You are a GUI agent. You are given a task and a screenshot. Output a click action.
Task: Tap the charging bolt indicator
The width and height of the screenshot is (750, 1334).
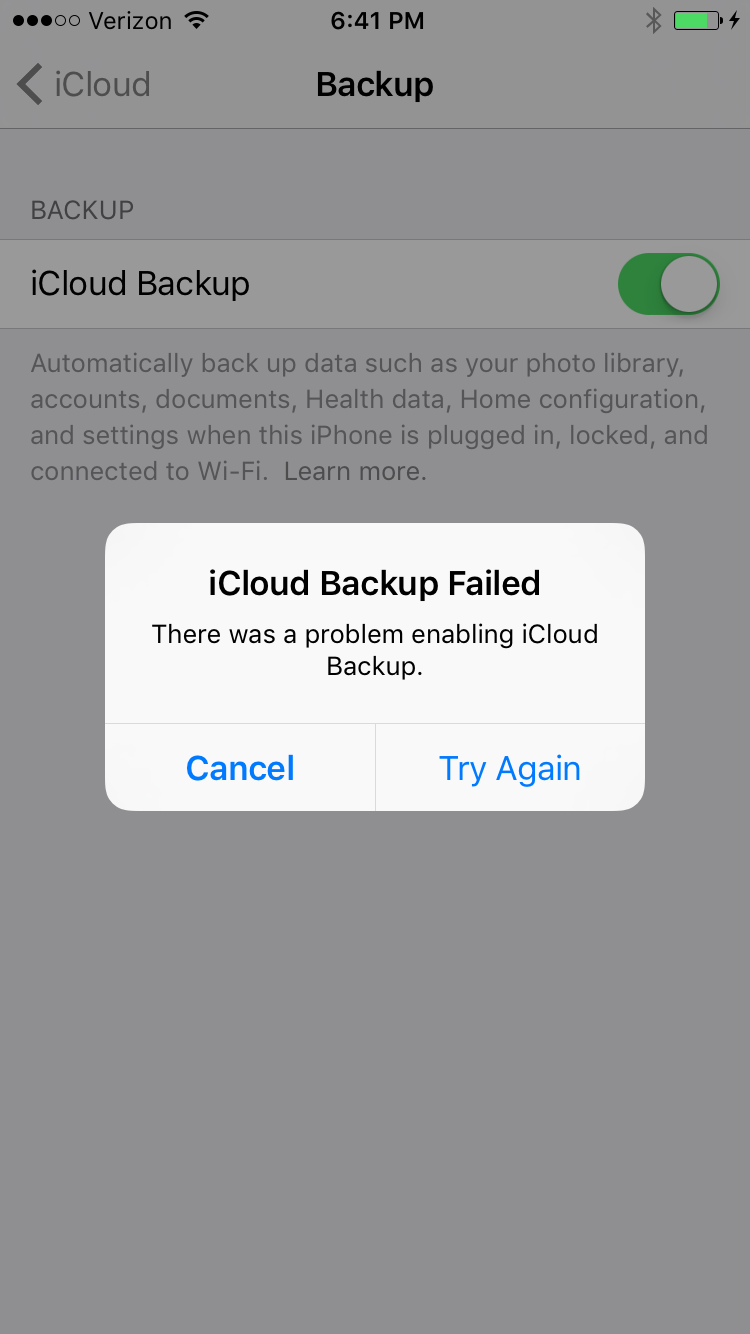pyautogui.click(x=734, y=20)
